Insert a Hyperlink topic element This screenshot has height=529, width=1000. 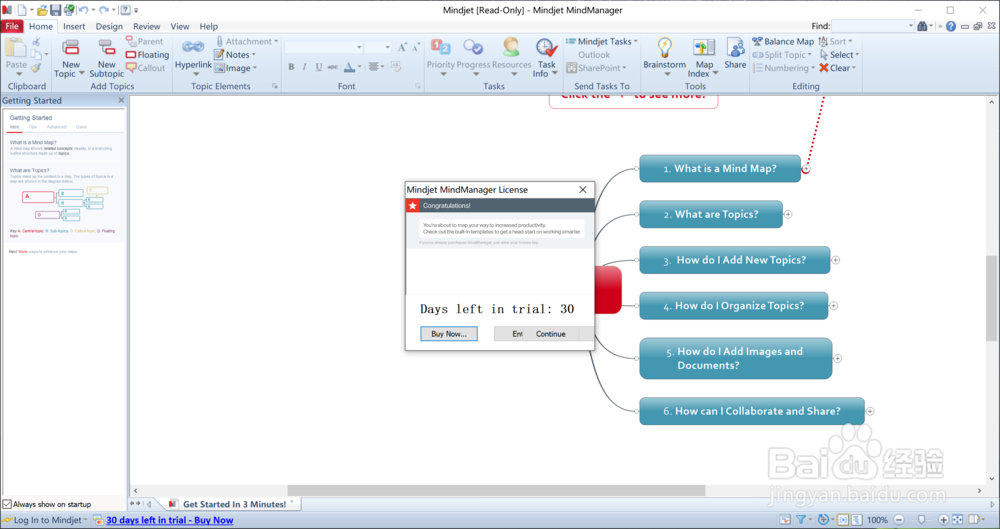point(193,56)
